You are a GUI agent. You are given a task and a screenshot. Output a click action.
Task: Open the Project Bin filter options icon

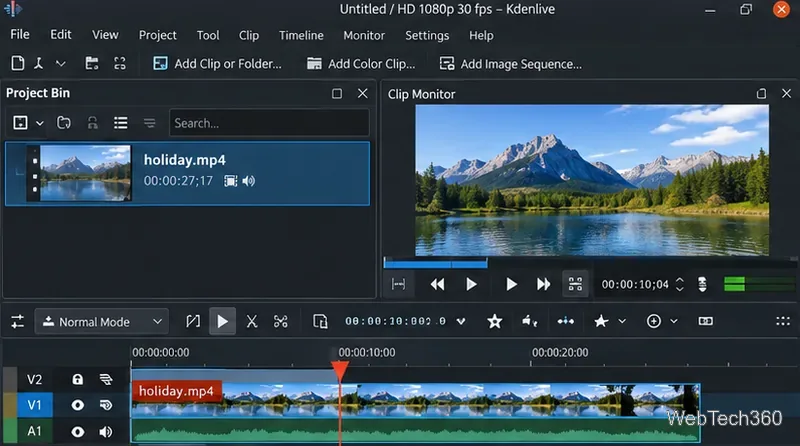[149, 122]
